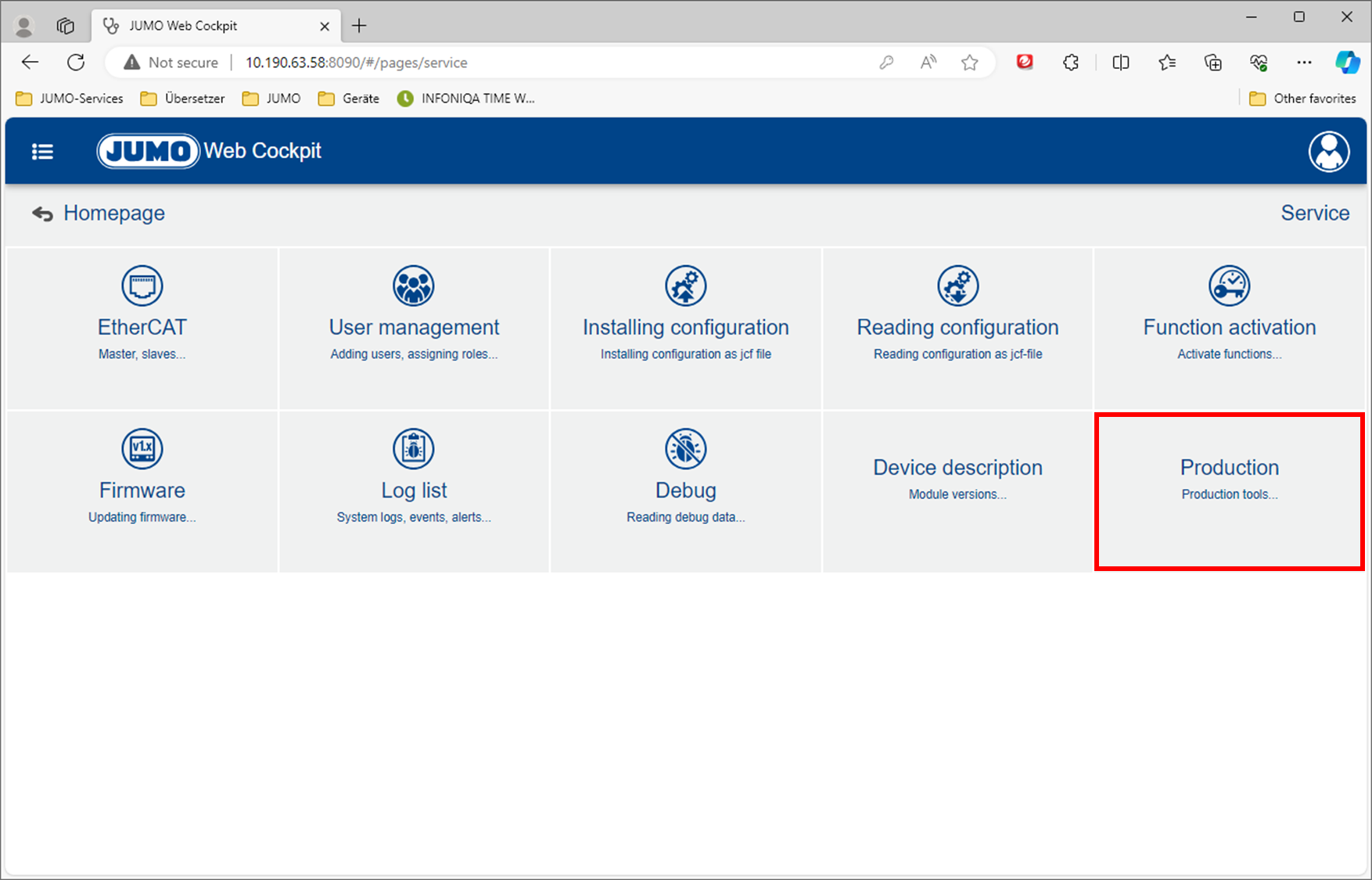Open the EtherCAT icon tile

pyautogui.click(x=142, y=286)
